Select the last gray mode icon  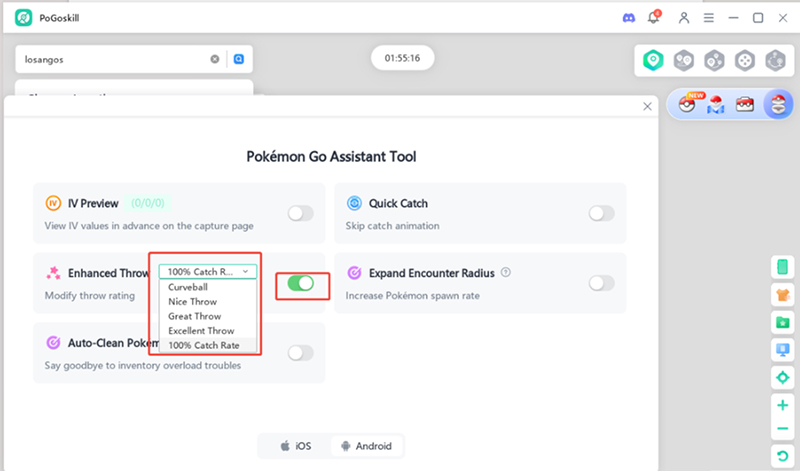(776, 60)
